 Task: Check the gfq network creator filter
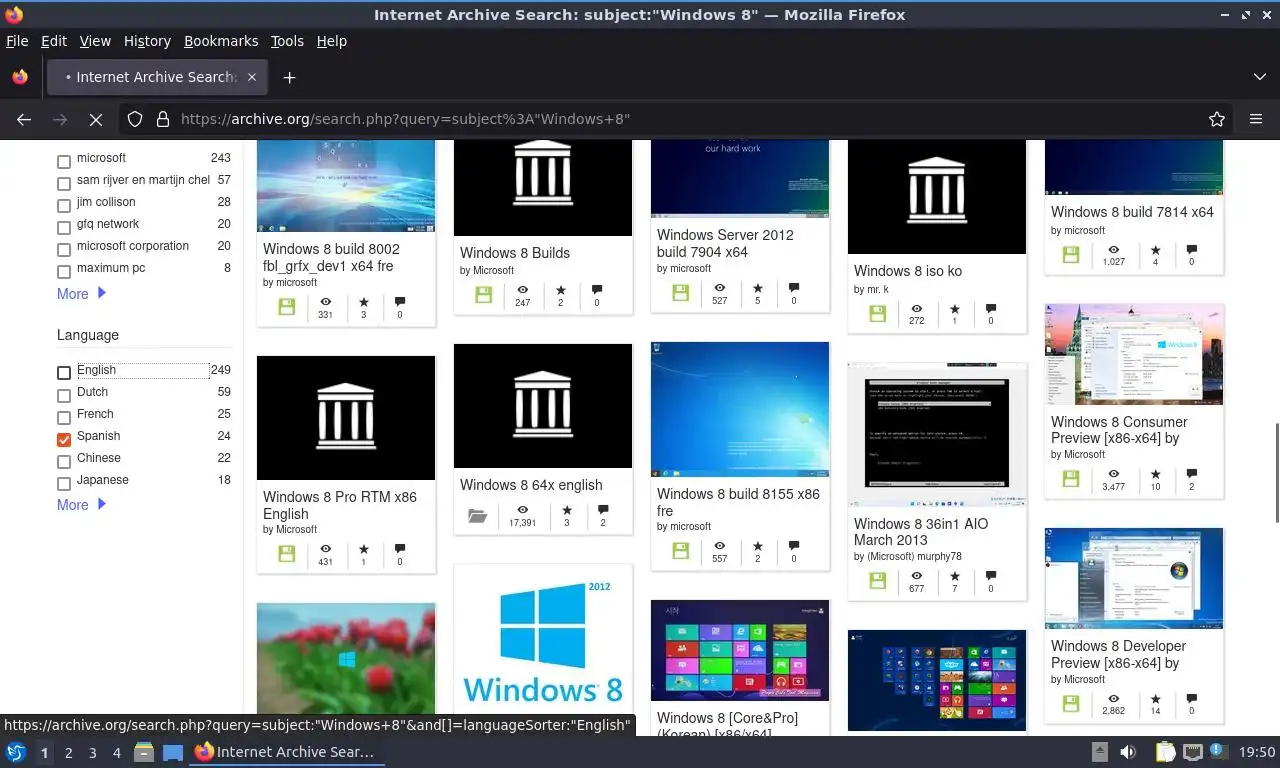(x=64, y=227)
